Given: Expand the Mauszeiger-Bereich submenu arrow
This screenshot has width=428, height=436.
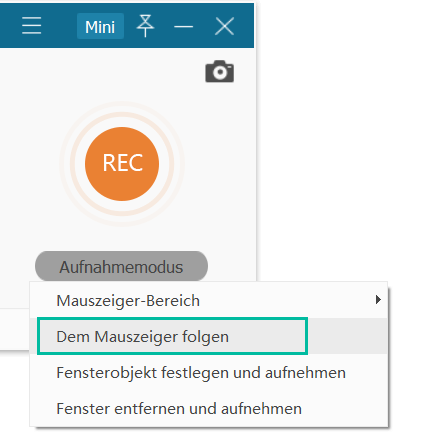Looking at the screenshot, I should (378, 300).
